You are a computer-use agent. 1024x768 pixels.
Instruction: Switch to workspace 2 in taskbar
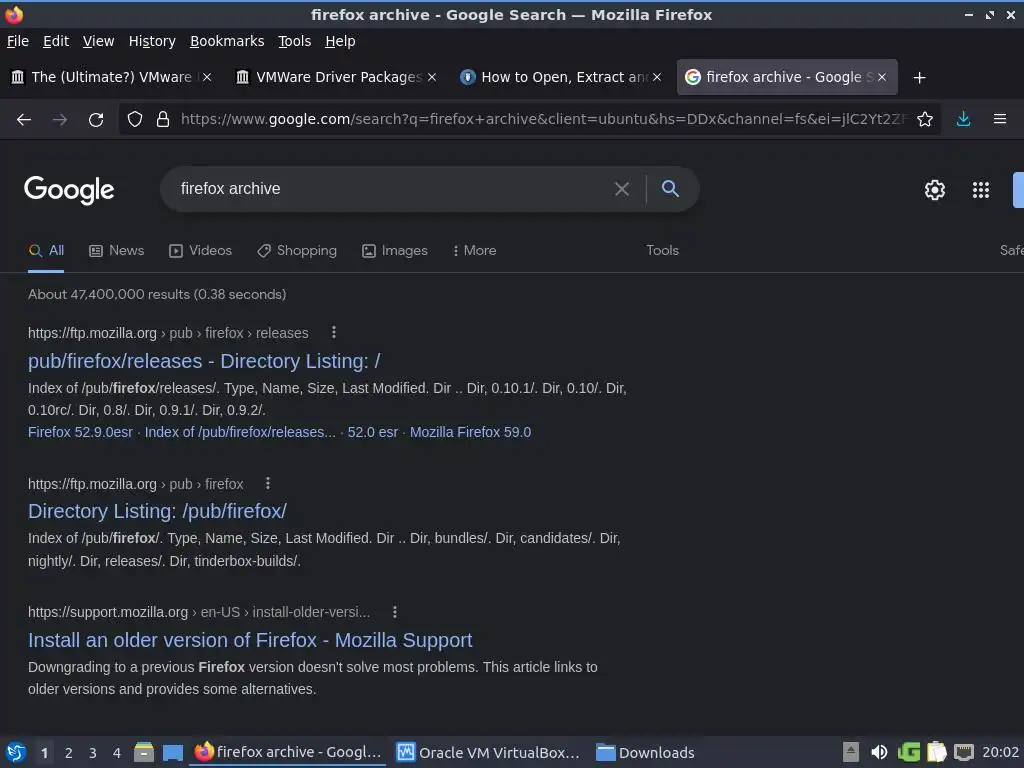point(69,753)
